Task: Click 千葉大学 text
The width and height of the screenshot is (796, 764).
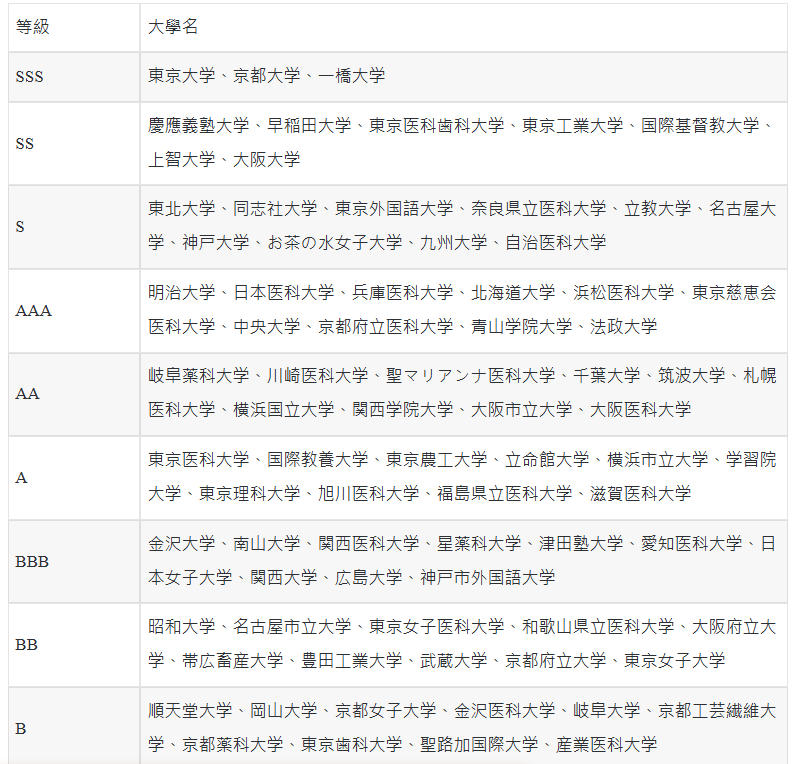Action: [x=607, y=376]
